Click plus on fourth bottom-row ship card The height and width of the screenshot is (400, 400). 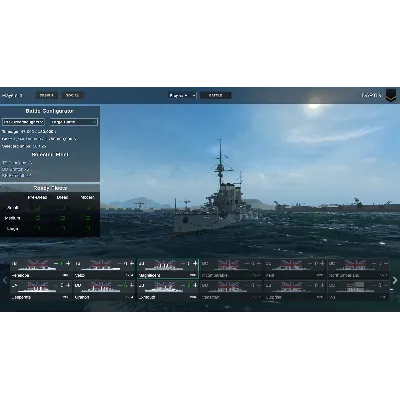(x=259, y=285)
